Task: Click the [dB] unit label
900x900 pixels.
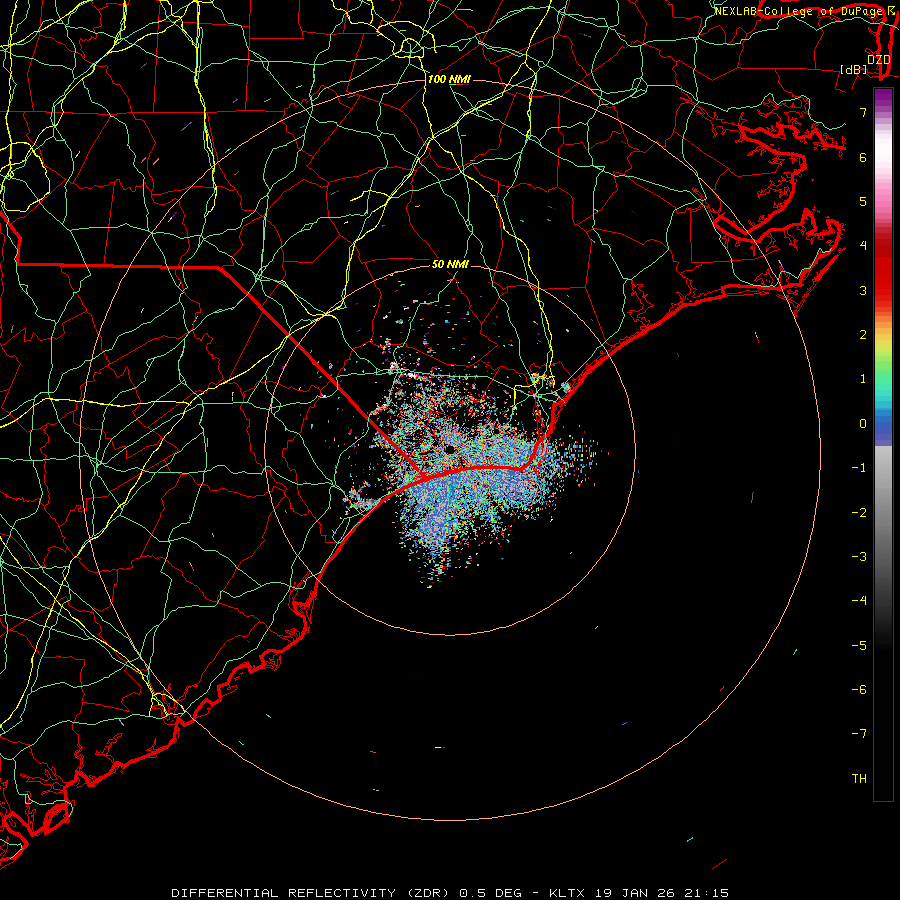Action: tap(854, 69)
